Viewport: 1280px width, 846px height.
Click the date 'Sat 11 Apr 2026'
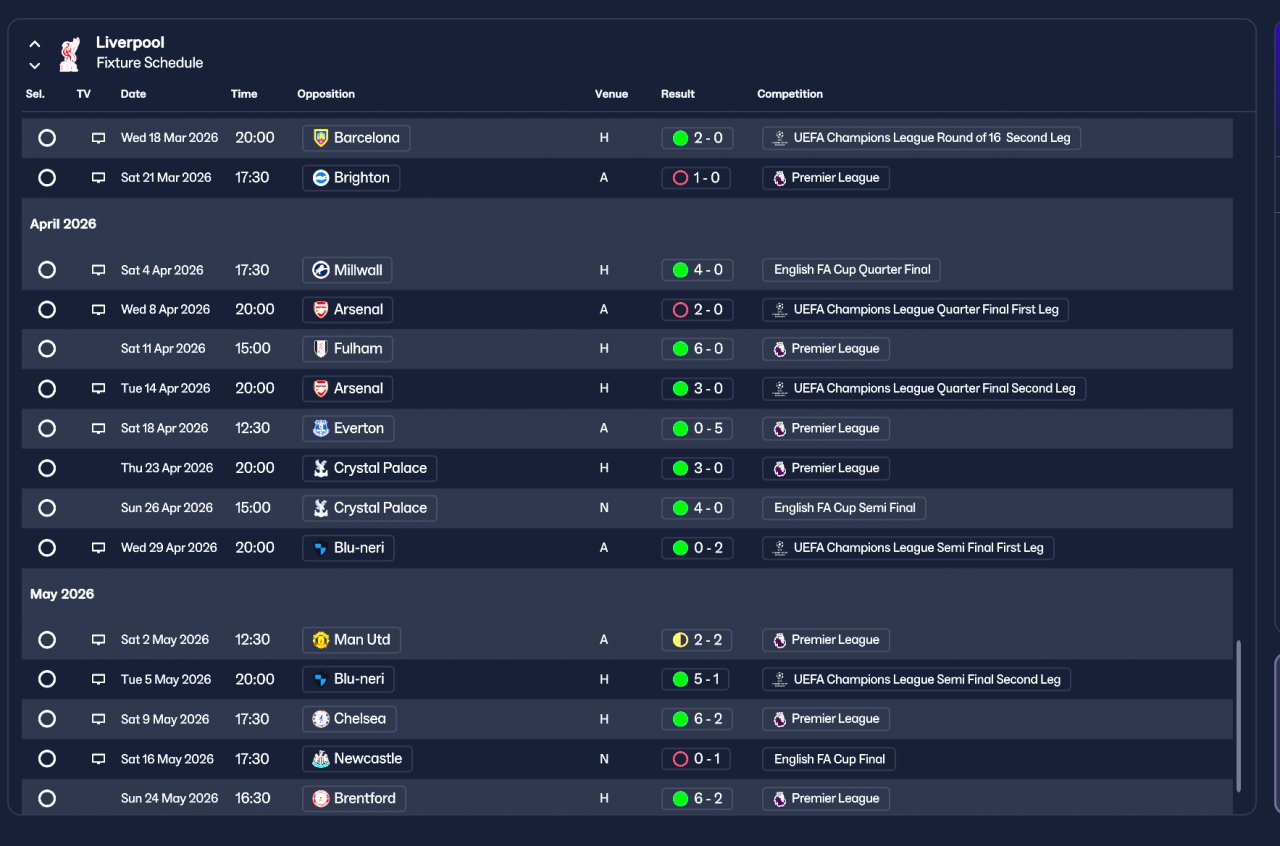[x=163, y=349]
